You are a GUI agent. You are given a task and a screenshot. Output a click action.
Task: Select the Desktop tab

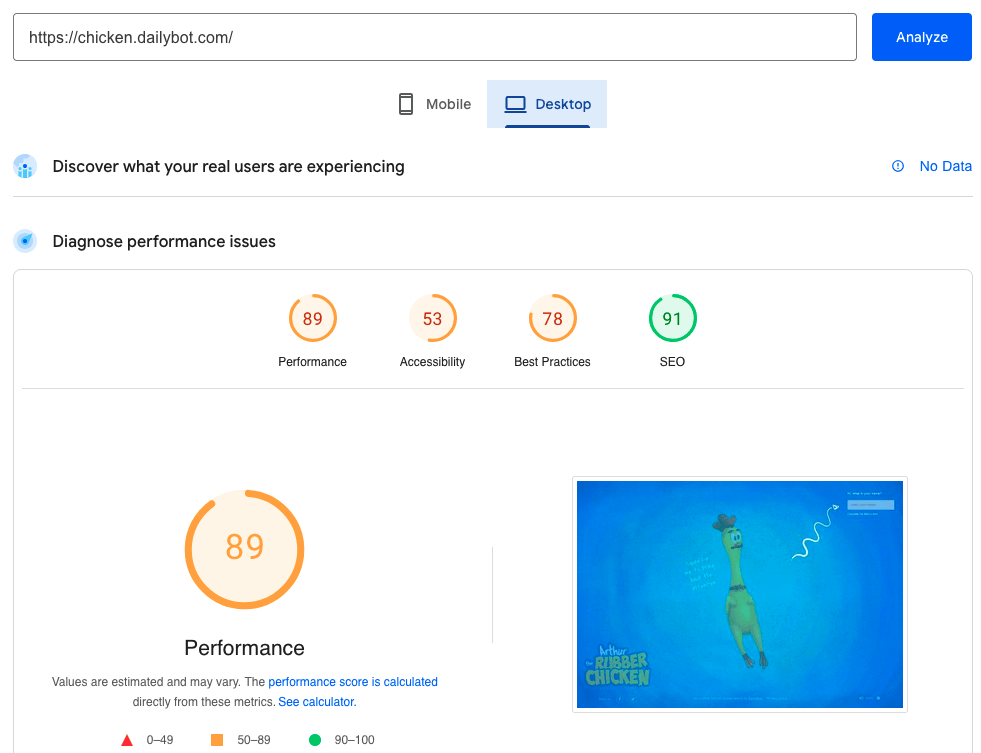[x=547, y=104]
